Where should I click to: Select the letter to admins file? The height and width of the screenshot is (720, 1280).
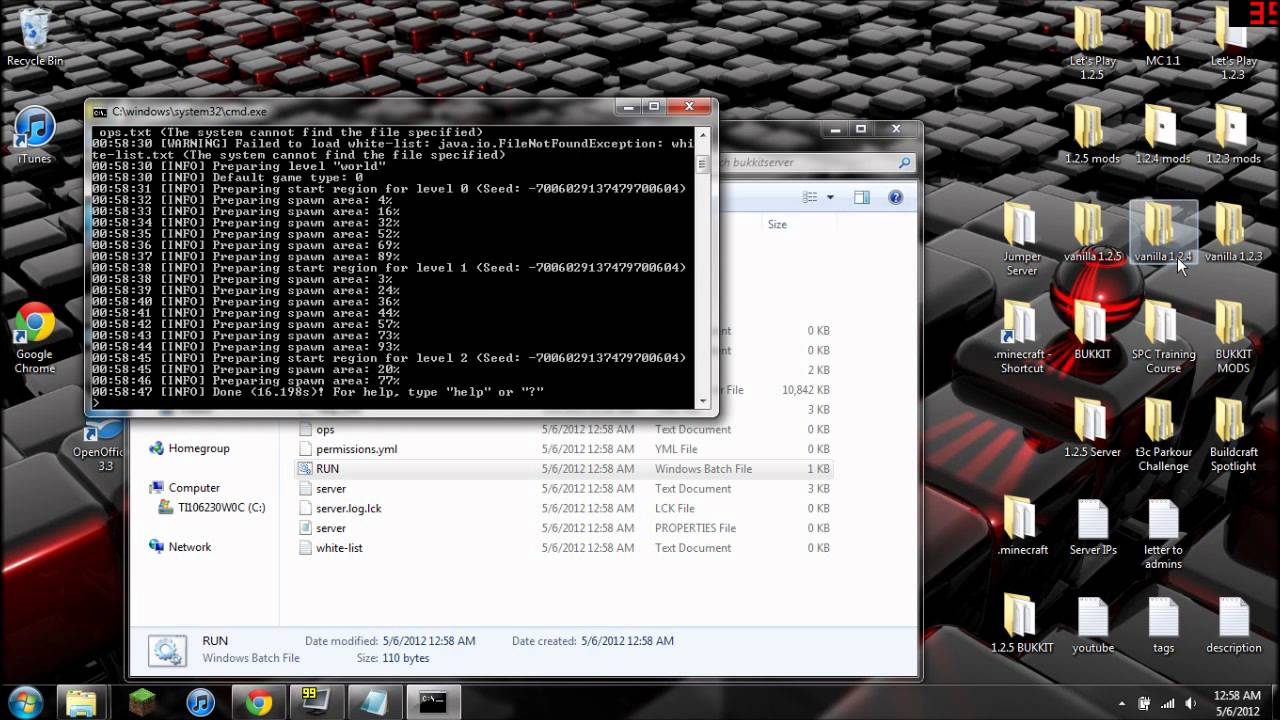pos(1162,533)
